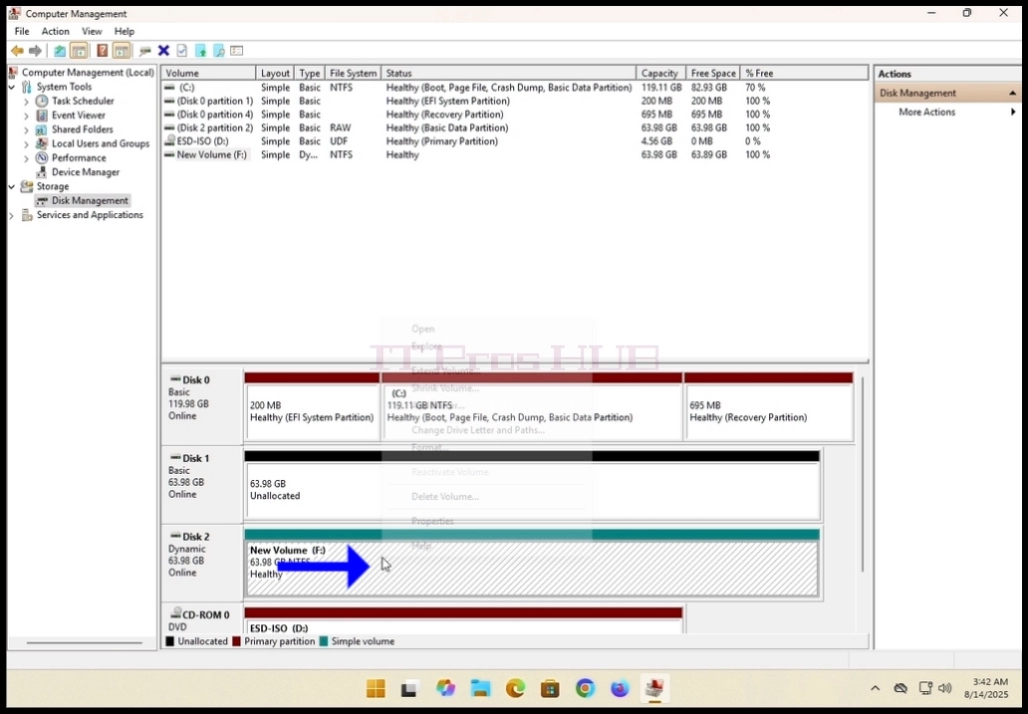
Task: Expand the Task Scheduler node
Action: 26,101
